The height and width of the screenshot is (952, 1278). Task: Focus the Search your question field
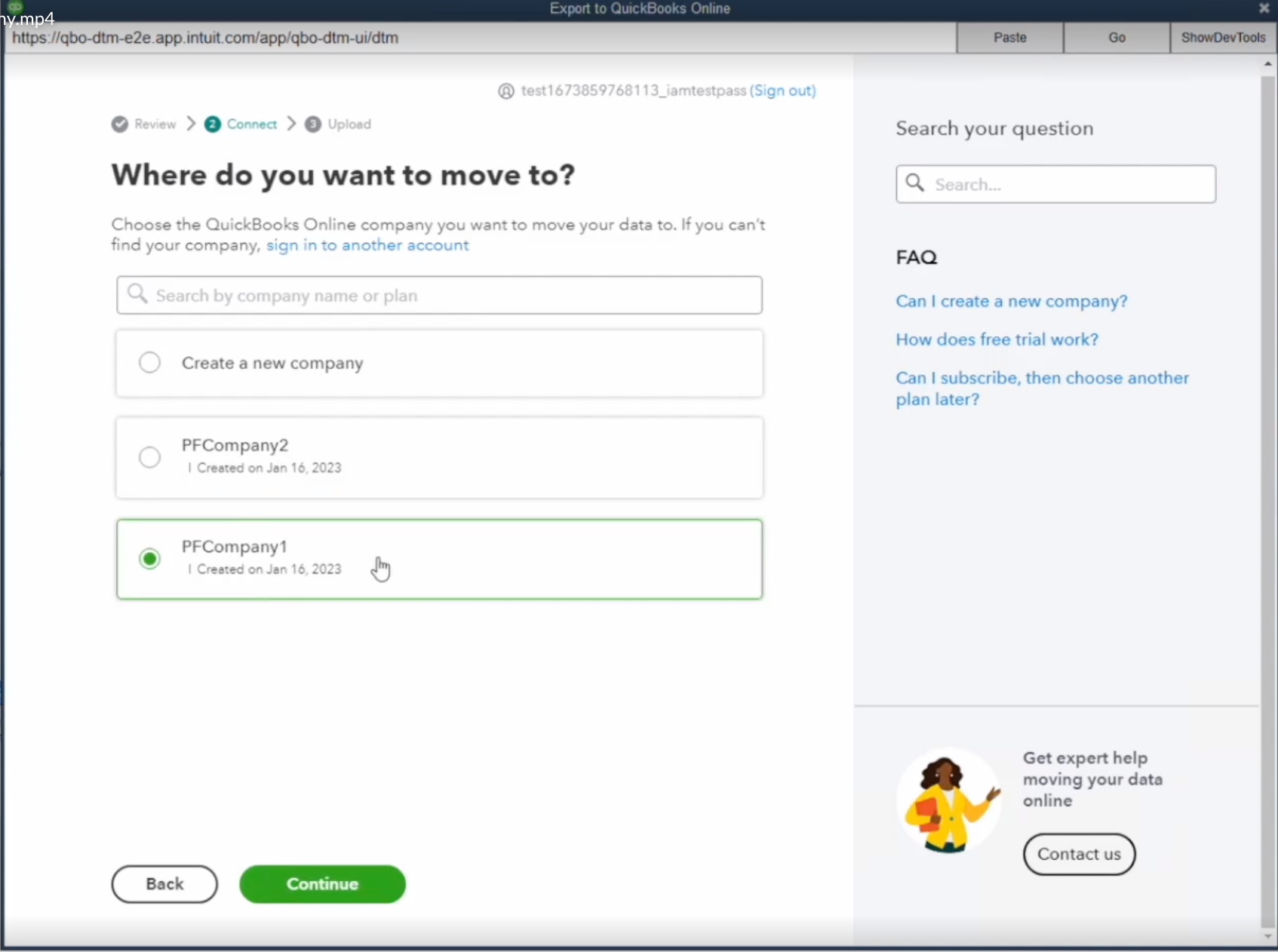click(x=1055, y=184)
